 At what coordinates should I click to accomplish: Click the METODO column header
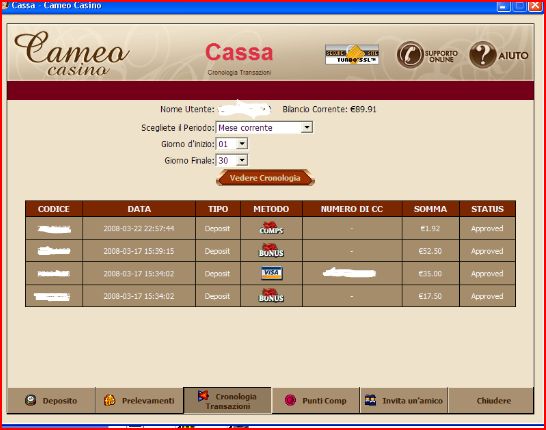(x=271, y=209)
